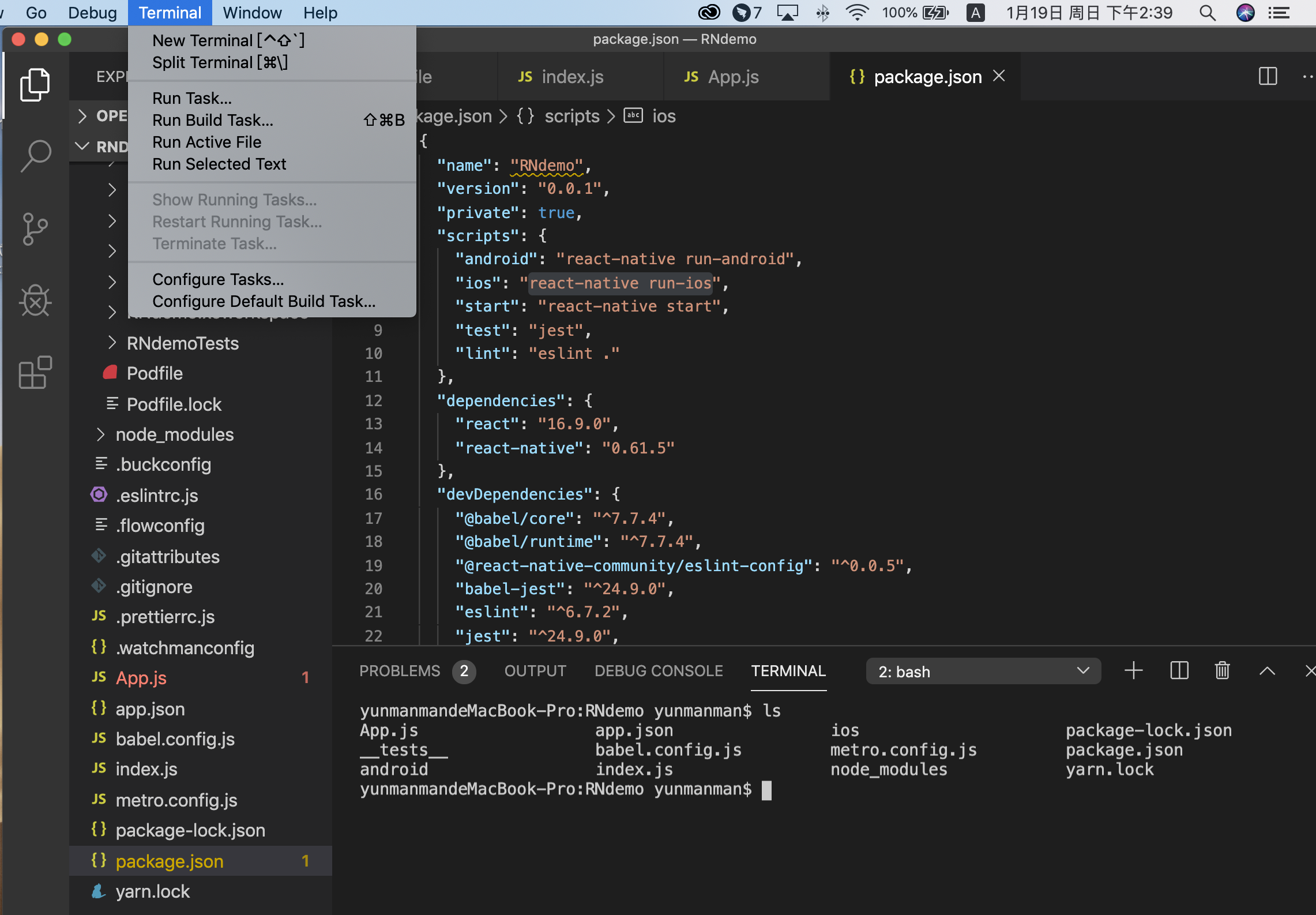The image size is (1316, 915).
Task: Select Configure Default Build Task...
Action: [x=272, y=301]
